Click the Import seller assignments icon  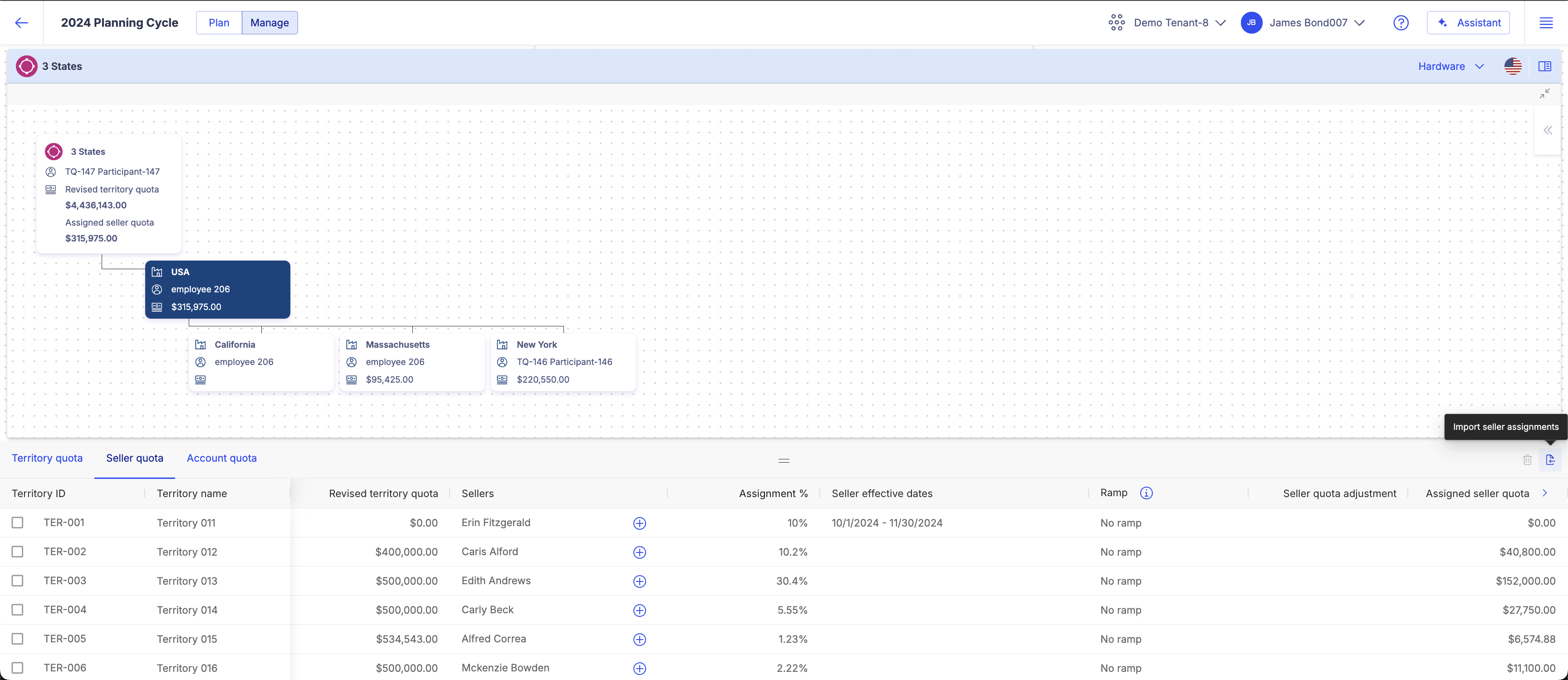click(x=1550, y=460)
